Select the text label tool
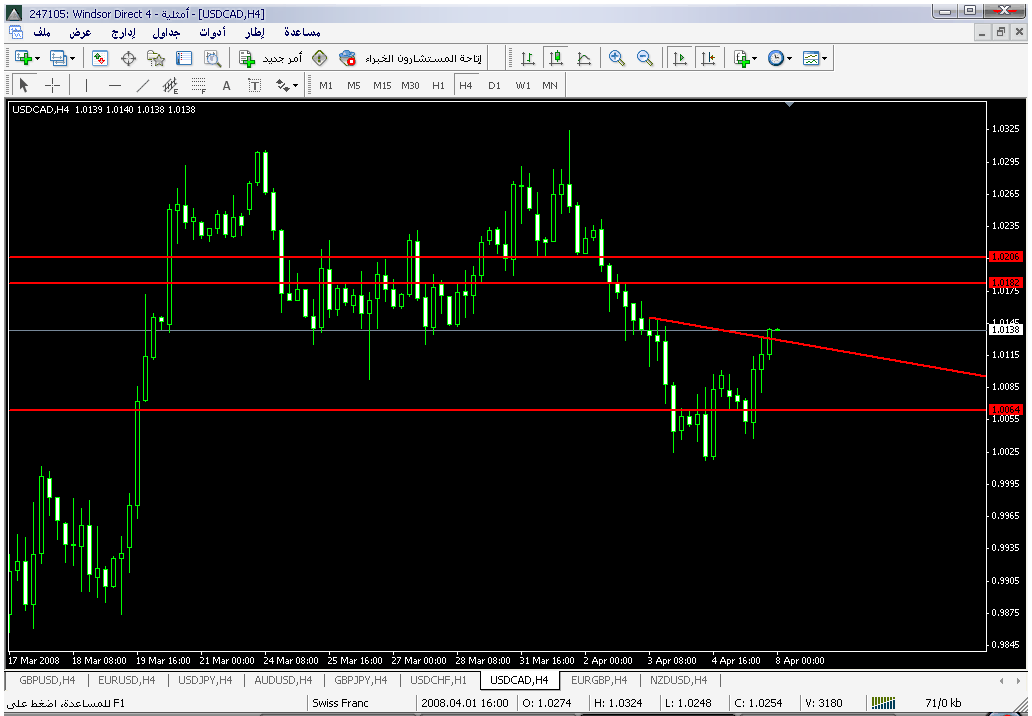This screenshot has width=1032, height=716. [x=227, y=85]
